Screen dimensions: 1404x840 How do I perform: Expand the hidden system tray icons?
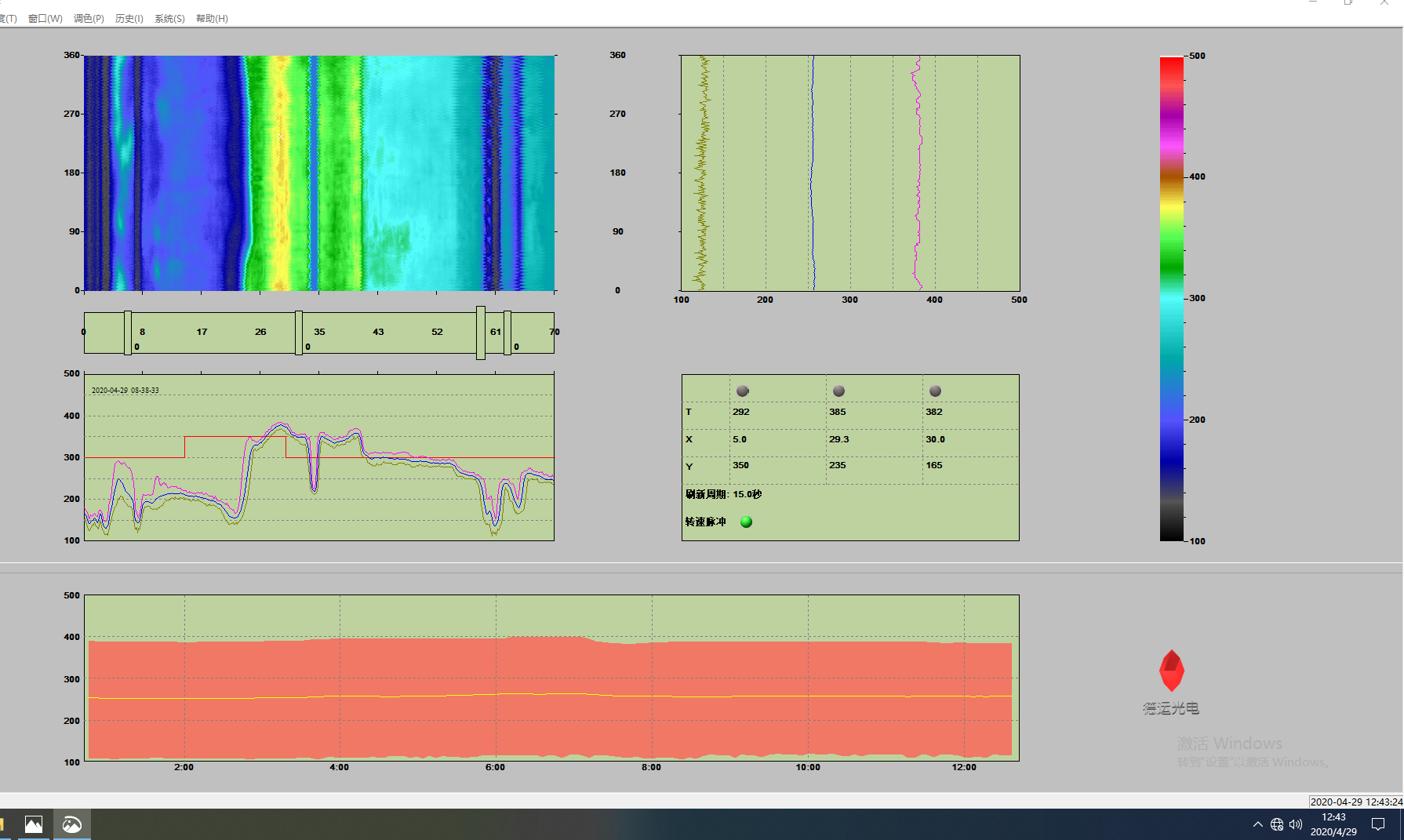1258,824
